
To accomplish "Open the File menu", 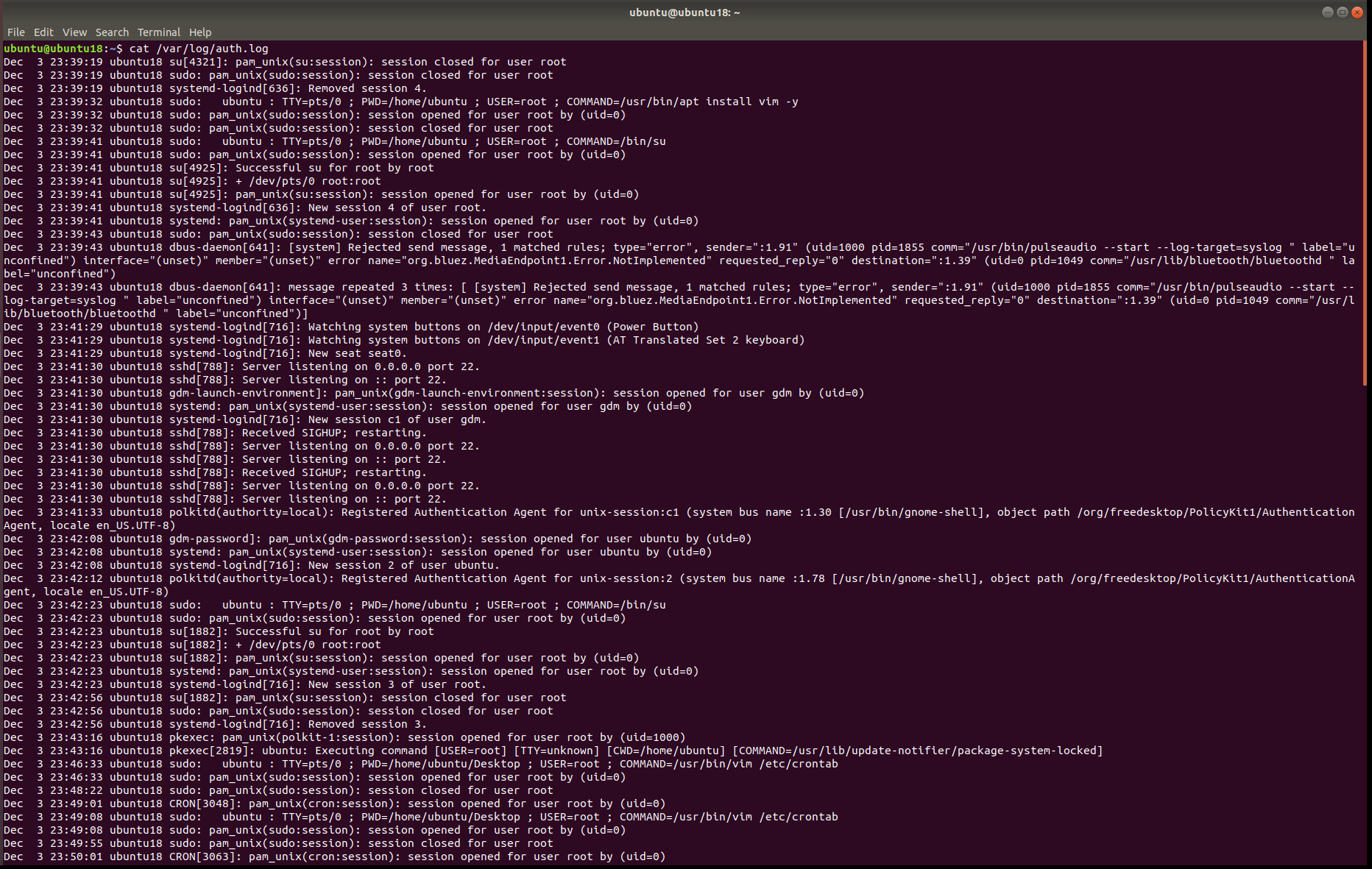I will (16, 32).
